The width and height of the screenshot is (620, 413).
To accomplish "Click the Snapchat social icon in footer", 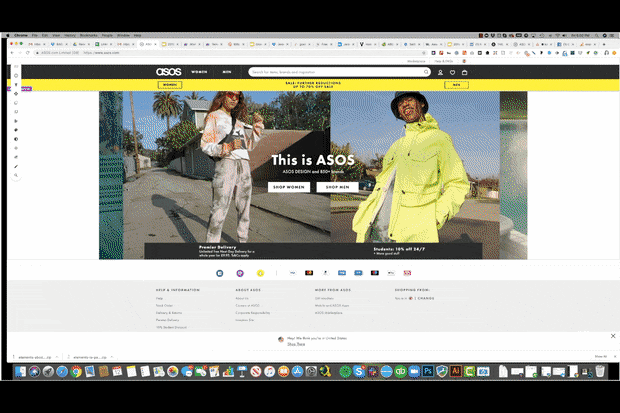I will [x=260, y=273].
